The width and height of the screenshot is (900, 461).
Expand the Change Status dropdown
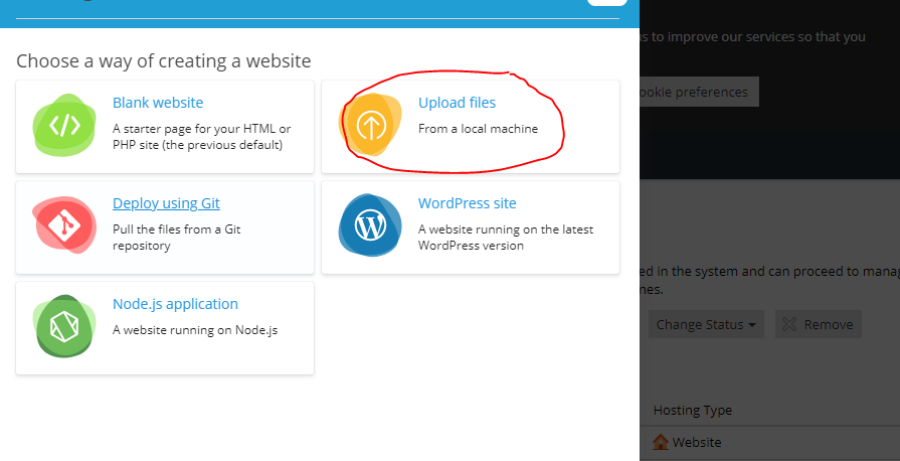point(704,324)
